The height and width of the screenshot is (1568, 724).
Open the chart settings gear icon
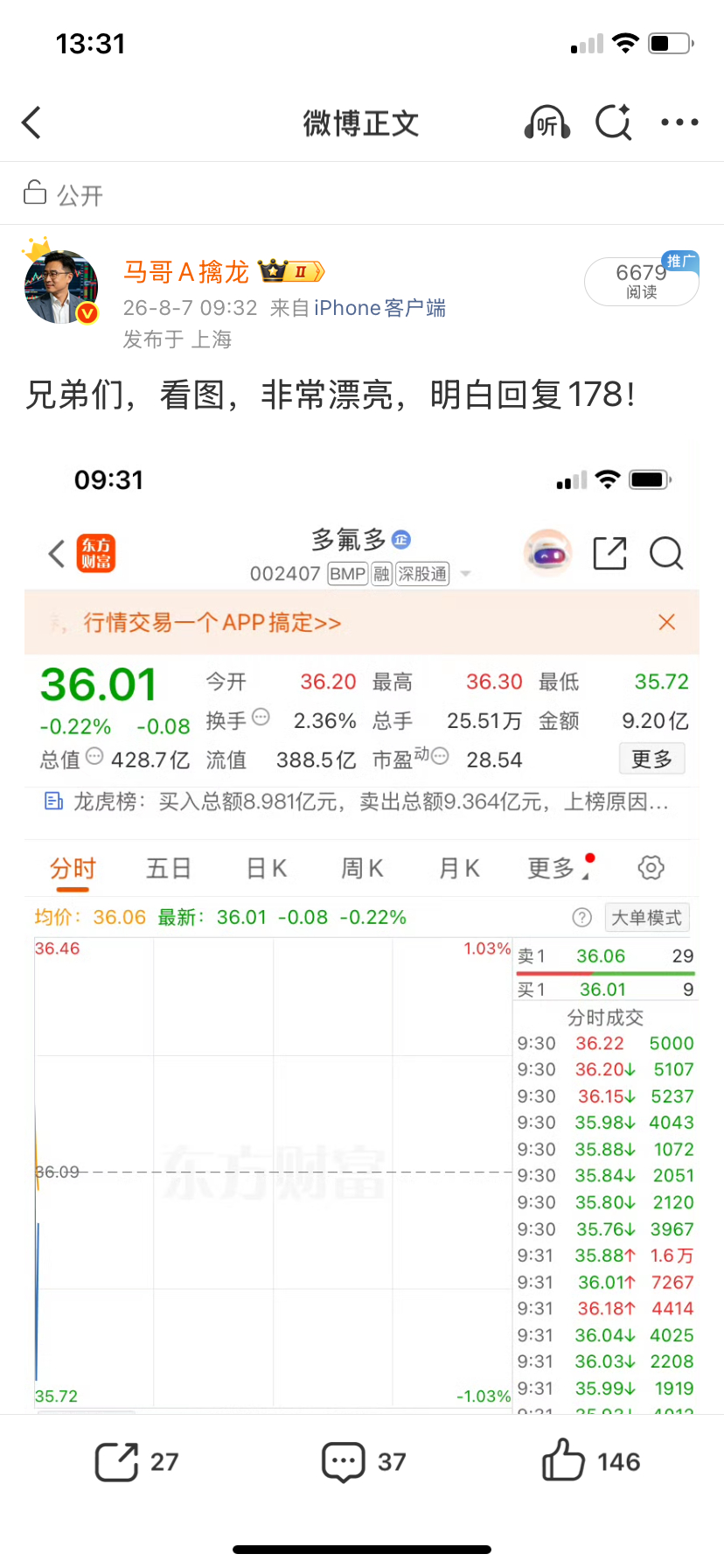(651, 867)
